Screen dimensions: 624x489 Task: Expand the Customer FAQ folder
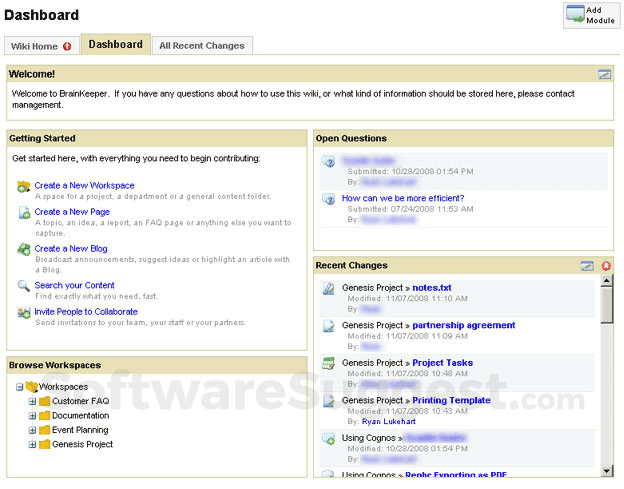tap(32, 401)
